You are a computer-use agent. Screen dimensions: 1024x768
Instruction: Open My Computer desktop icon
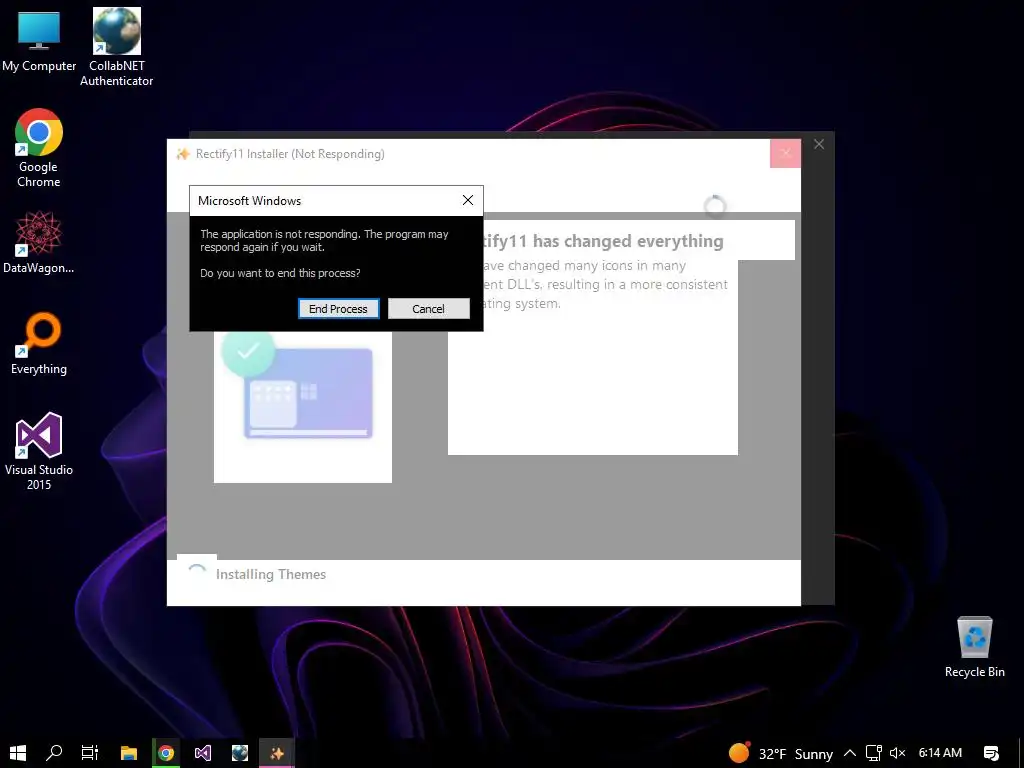point(39,41)
